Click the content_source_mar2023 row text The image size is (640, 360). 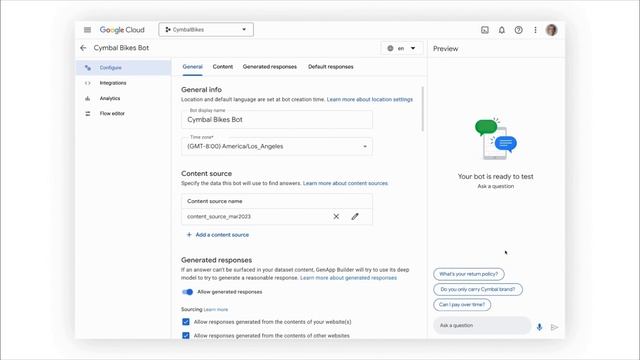point(219,216)
